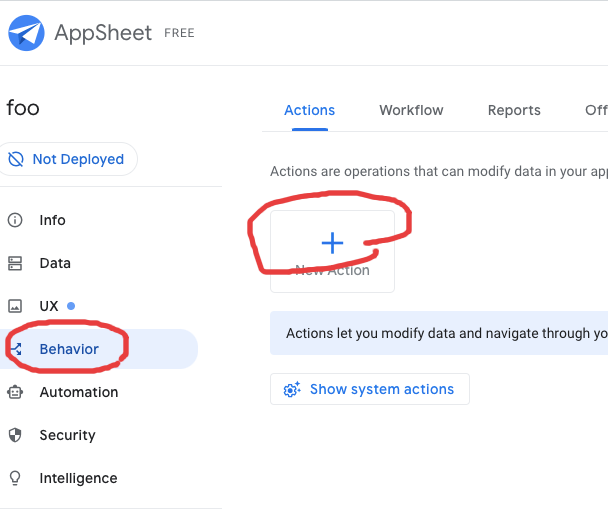Click the Intelligence lightbulb icon in sidebar
The width and height of the screenshot is (608, 529).
point(15,478)
